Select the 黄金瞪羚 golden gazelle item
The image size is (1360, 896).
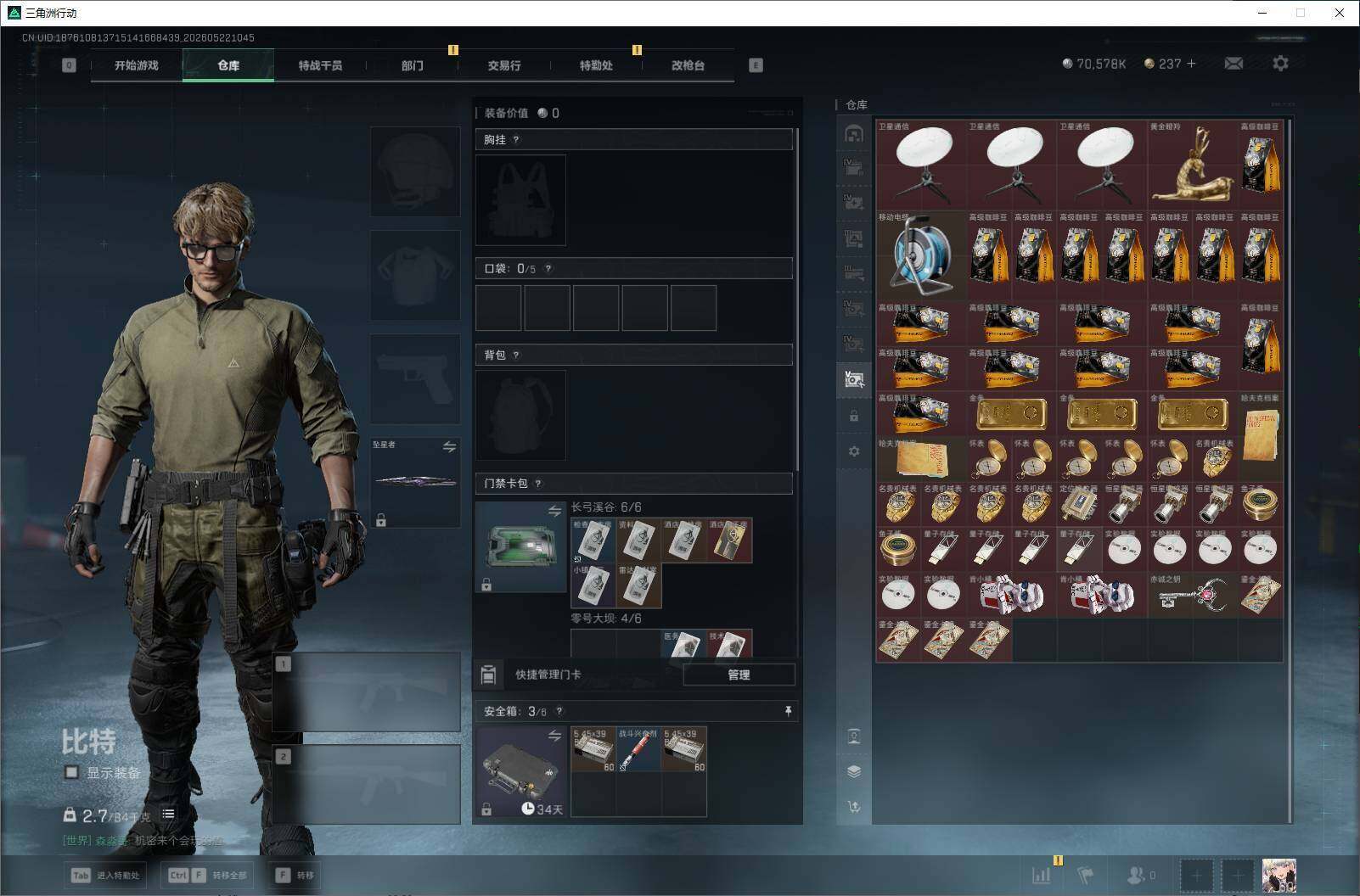[x=1193, y=165]
